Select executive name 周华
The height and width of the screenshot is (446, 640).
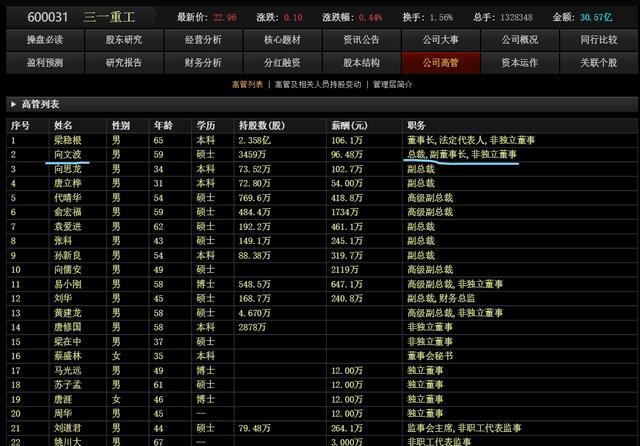coord(63,413)
